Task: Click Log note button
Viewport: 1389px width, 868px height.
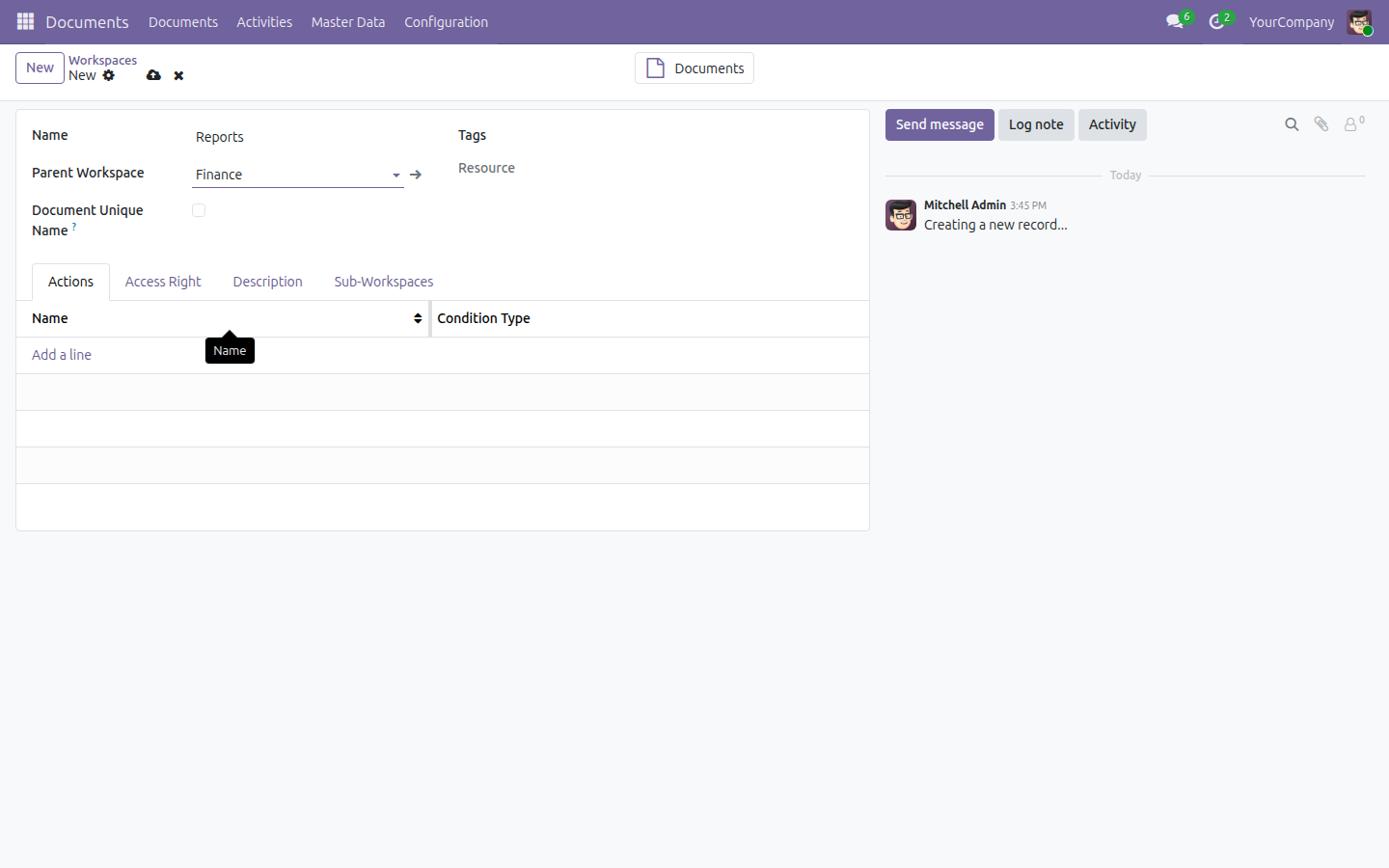Action: tap(1036, 124)
